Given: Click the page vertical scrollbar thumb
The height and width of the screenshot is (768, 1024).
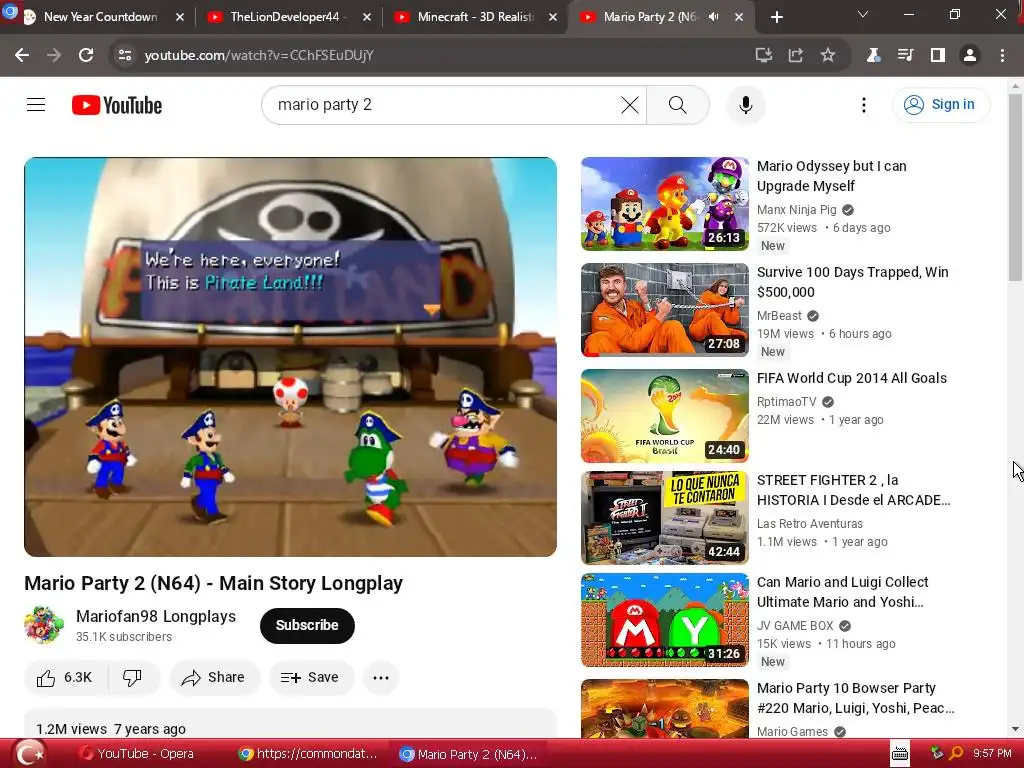Looking at the screenshot, I should pos(1015,187).
